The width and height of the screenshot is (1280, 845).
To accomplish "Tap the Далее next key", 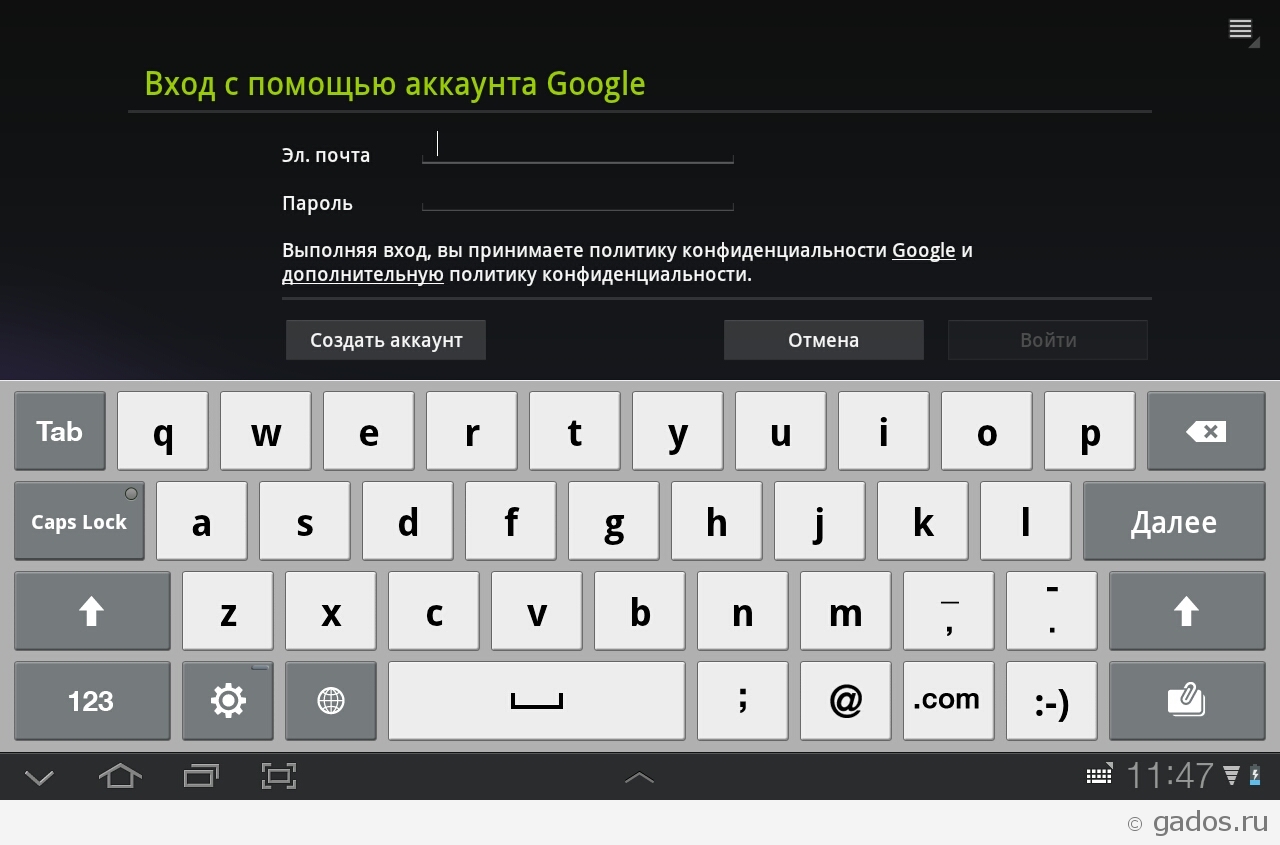I will pos(1174,521).
